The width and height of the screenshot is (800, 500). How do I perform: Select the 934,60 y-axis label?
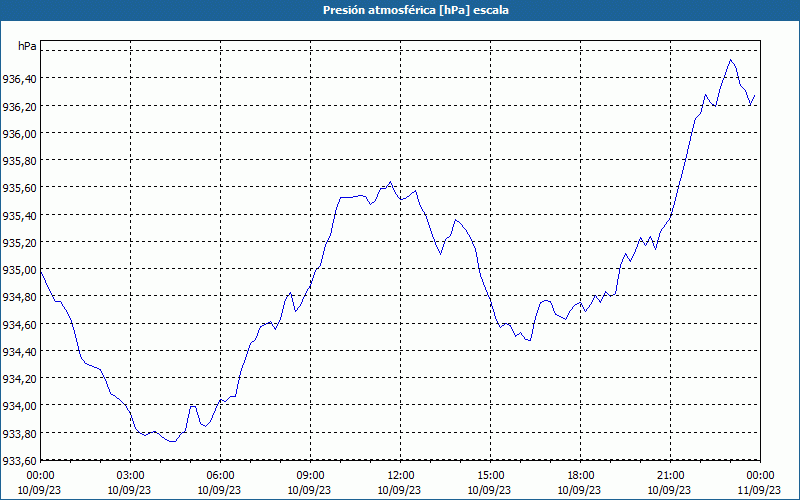[x=19, y=324]
